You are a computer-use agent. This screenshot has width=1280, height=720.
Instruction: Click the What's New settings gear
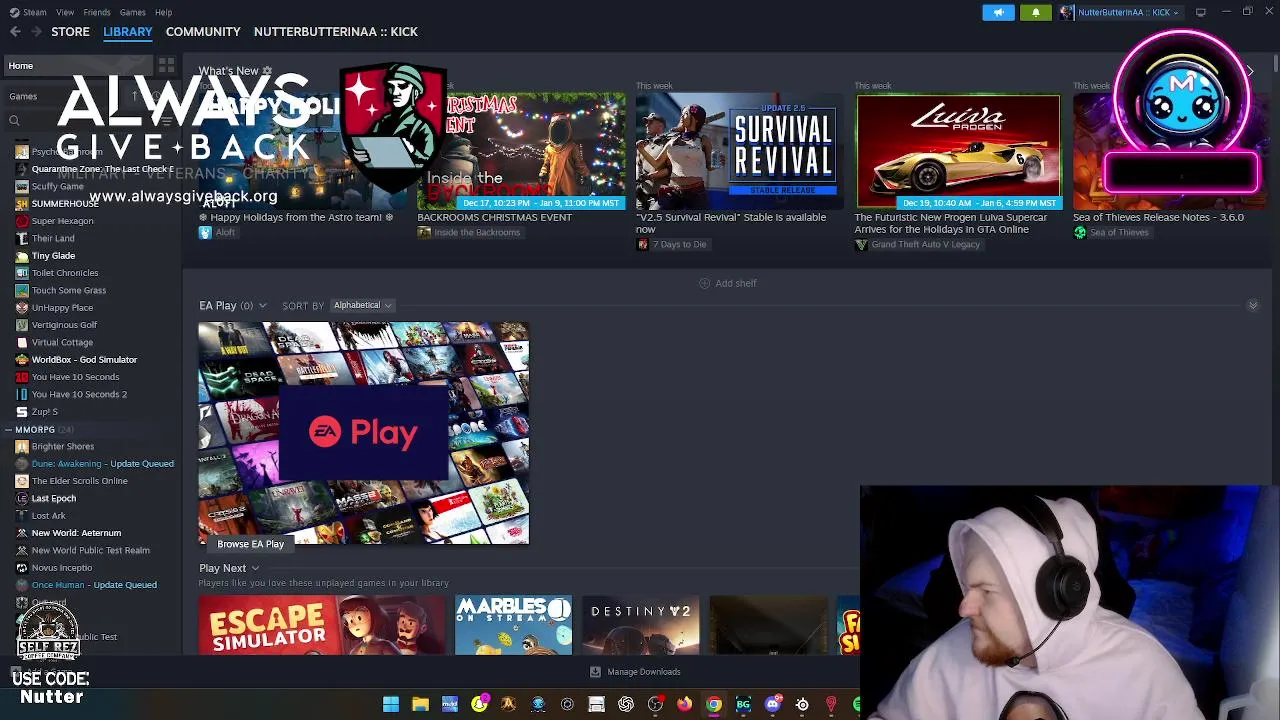pos(267,71)
